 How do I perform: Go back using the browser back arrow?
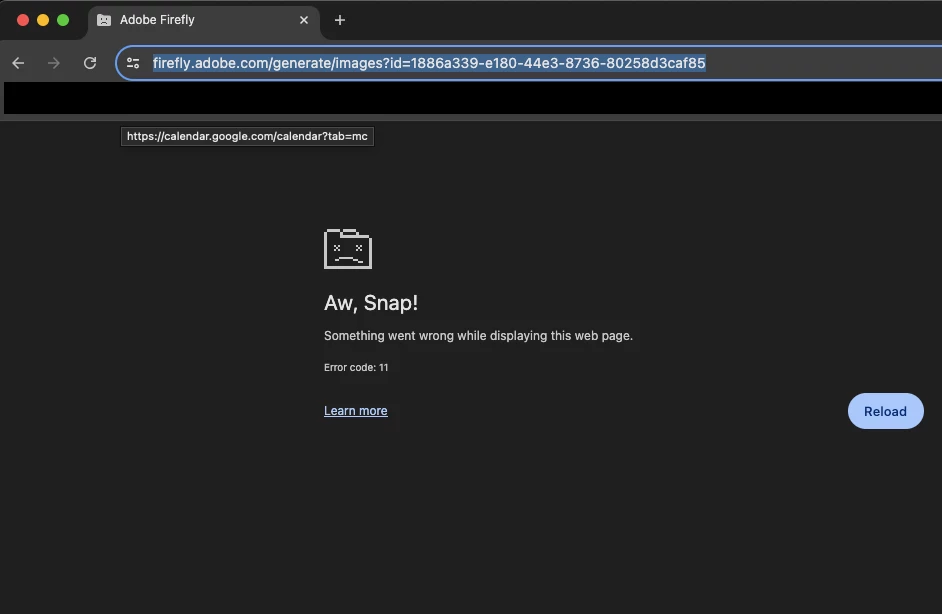click(x=18, y=63)
